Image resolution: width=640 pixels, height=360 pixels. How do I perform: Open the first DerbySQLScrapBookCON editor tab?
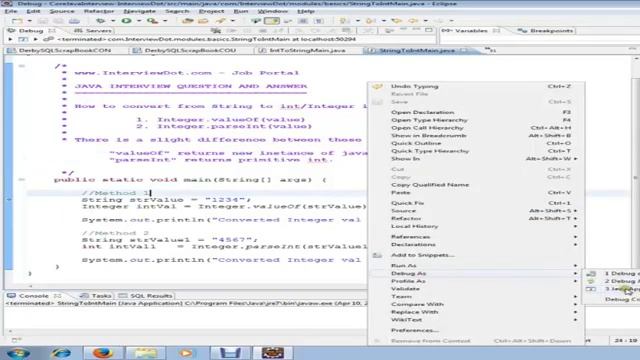click(61, 50)
